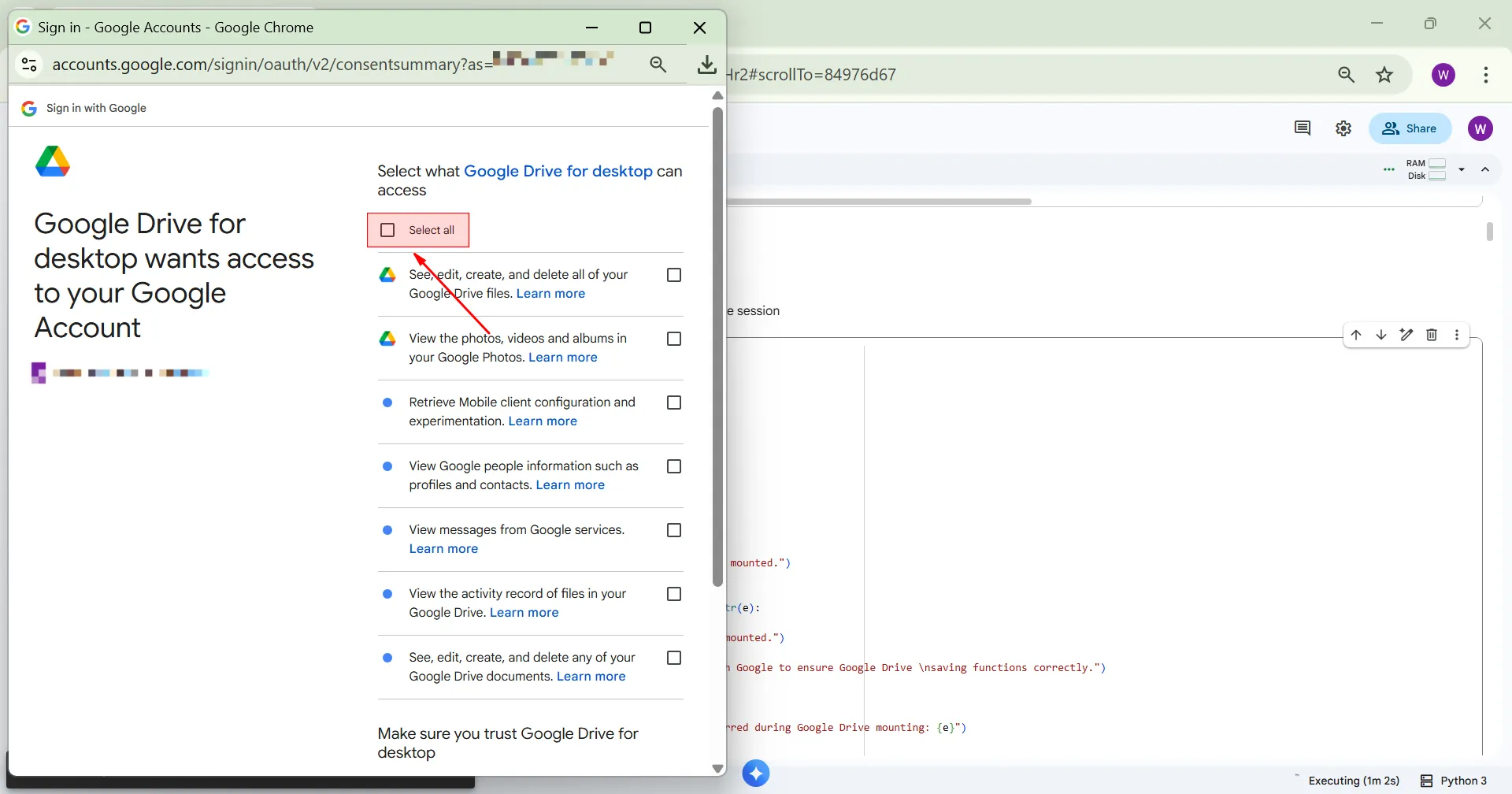The width and height of the screenshot is (1512, 794).
Task: Check the Google Photos access checkbox
Action: pyautogui.click(x=674, y=339)
